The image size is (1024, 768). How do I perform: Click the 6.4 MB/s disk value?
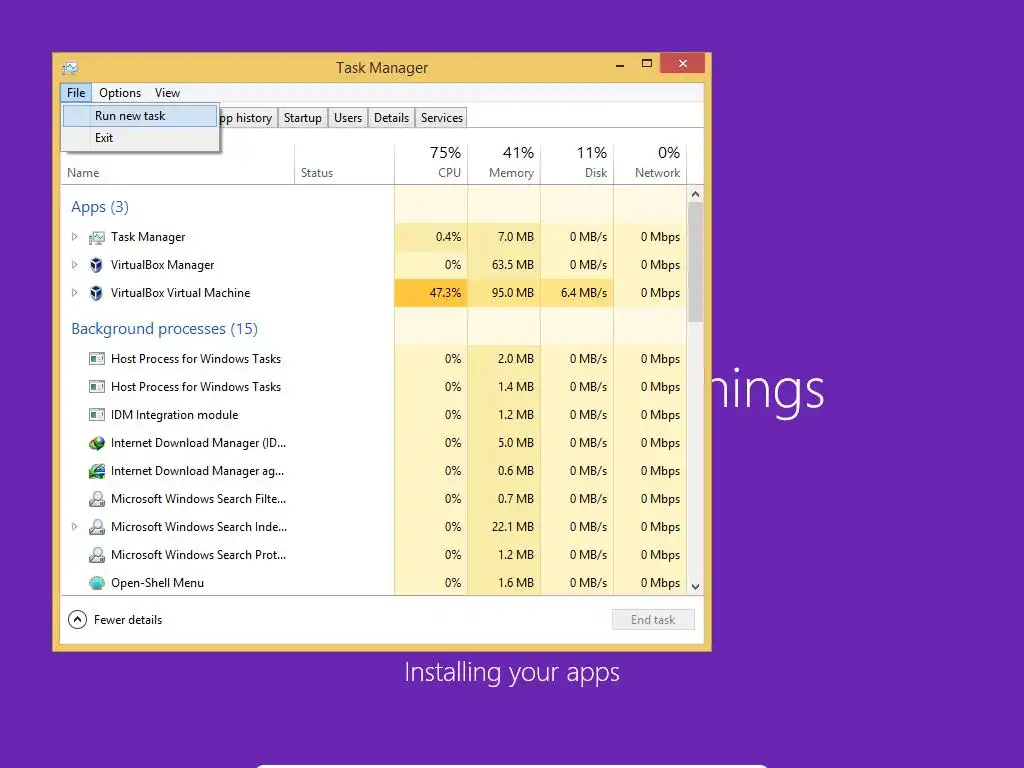pos(584,293)
